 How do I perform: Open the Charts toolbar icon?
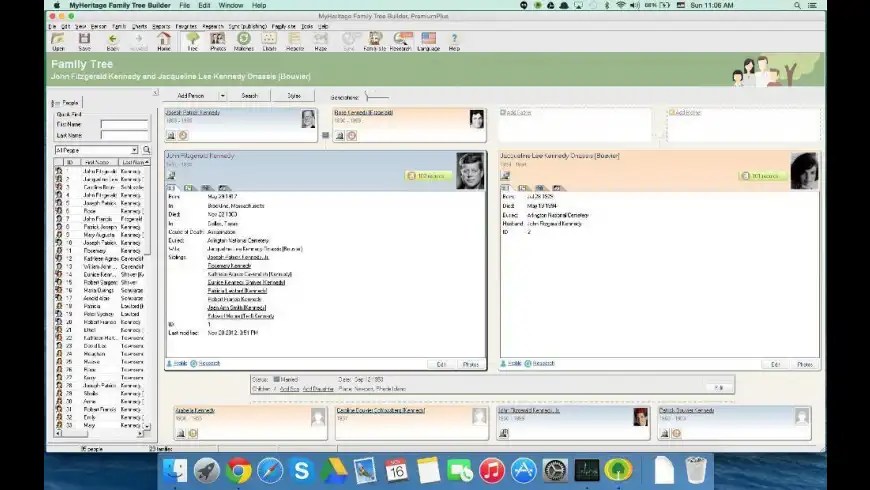pos(269,42)
